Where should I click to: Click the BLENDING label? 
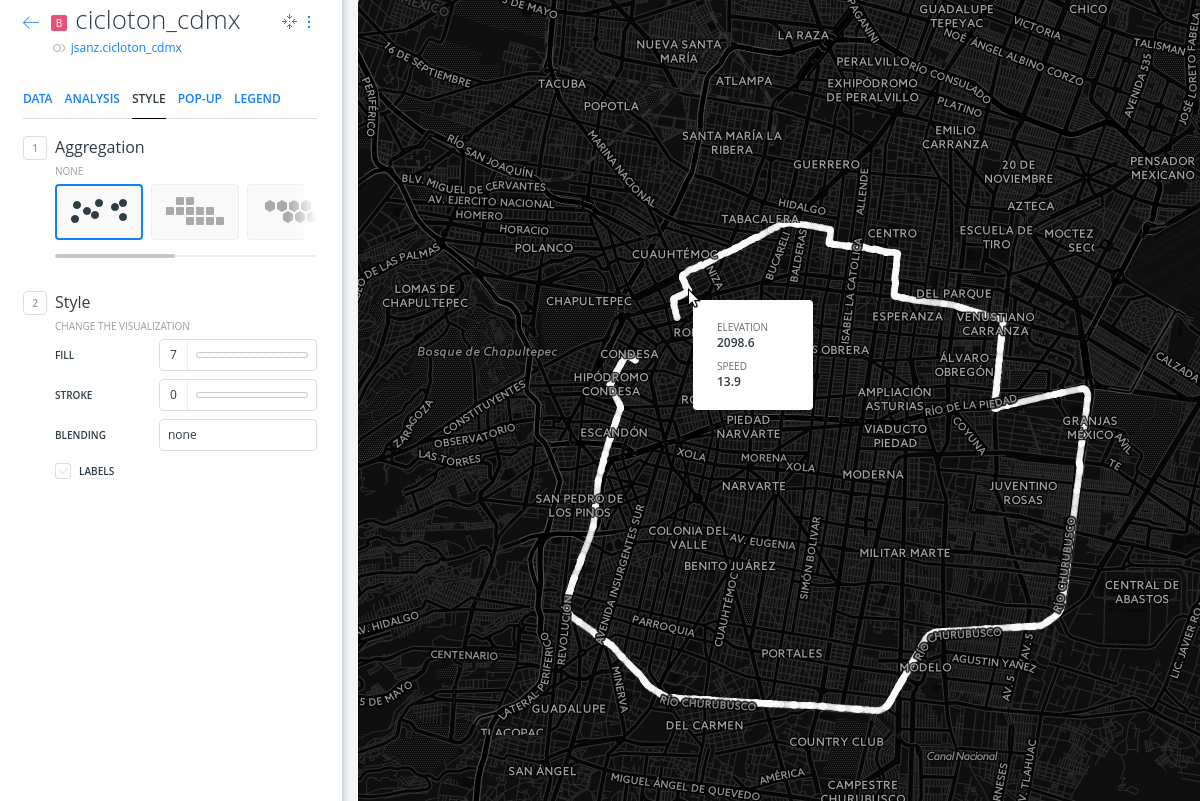tap(80, 435)
